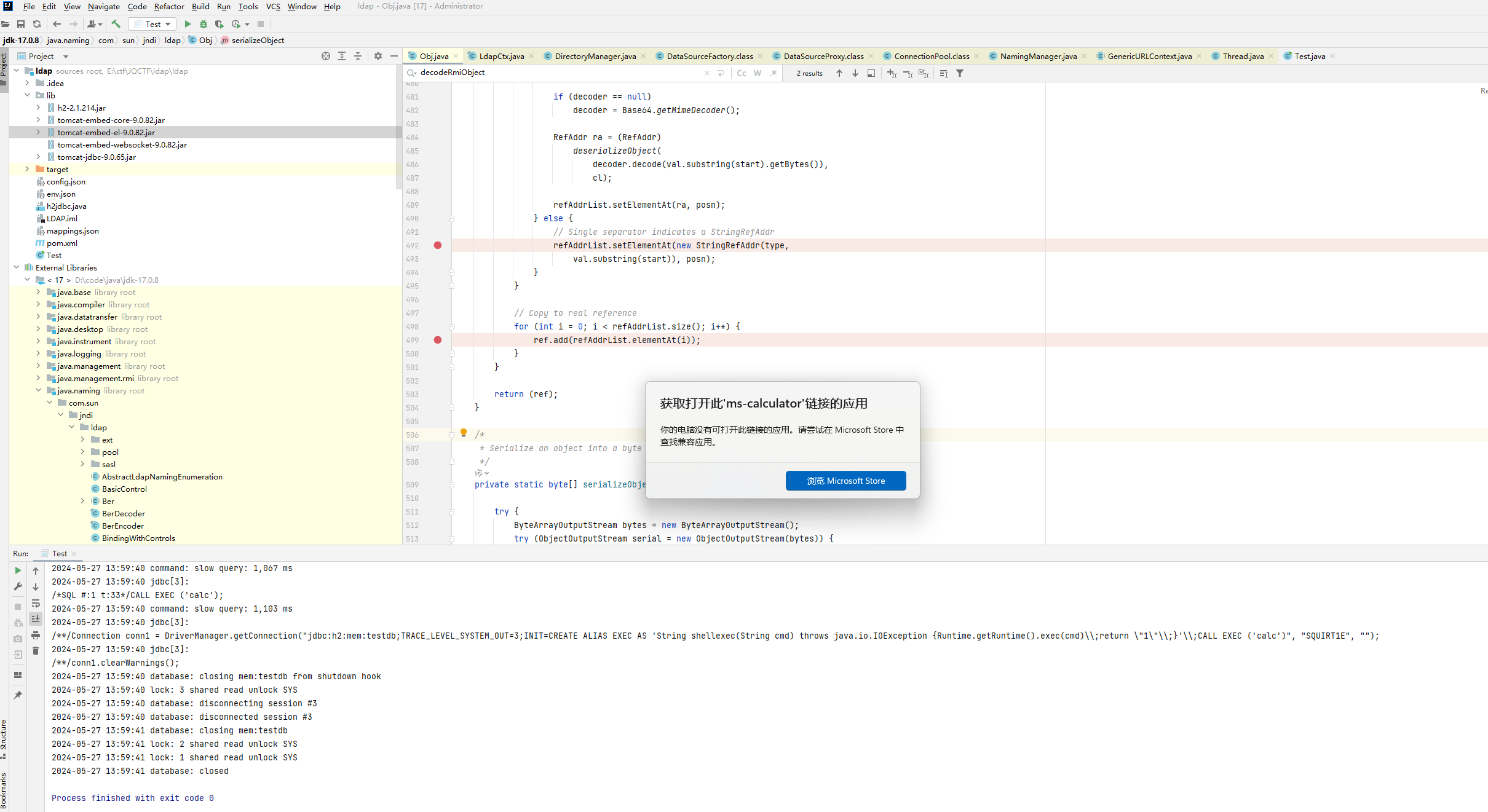The height and width of the screenshot is (812, 1488).
Task: Rerun 'Test' from Run panel play icon
Action: (18, 570)
